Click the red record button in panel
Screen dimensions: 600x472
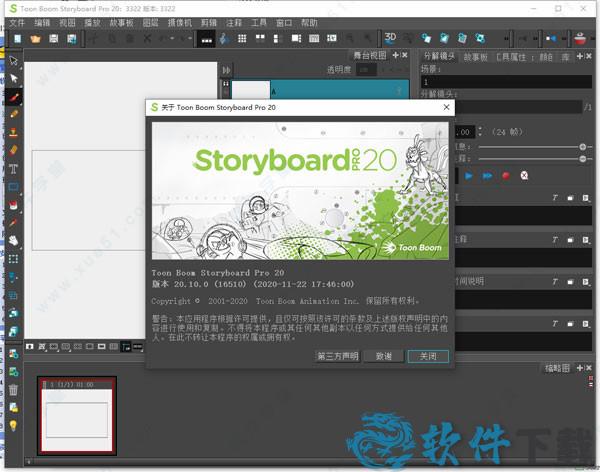point(505,175)
